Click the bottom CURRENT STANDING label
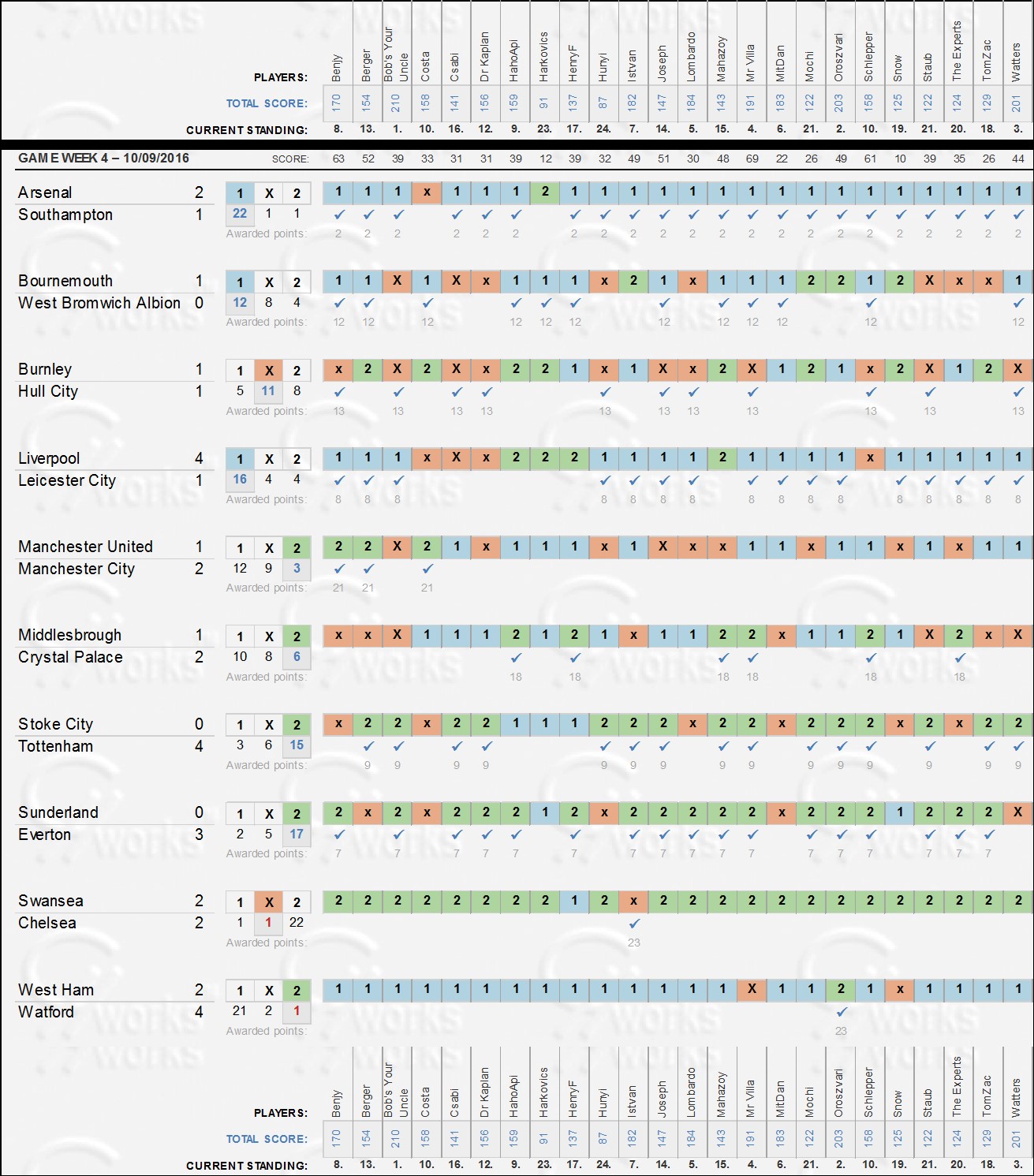The image size is (1034, 1176). coord(247,1165)
